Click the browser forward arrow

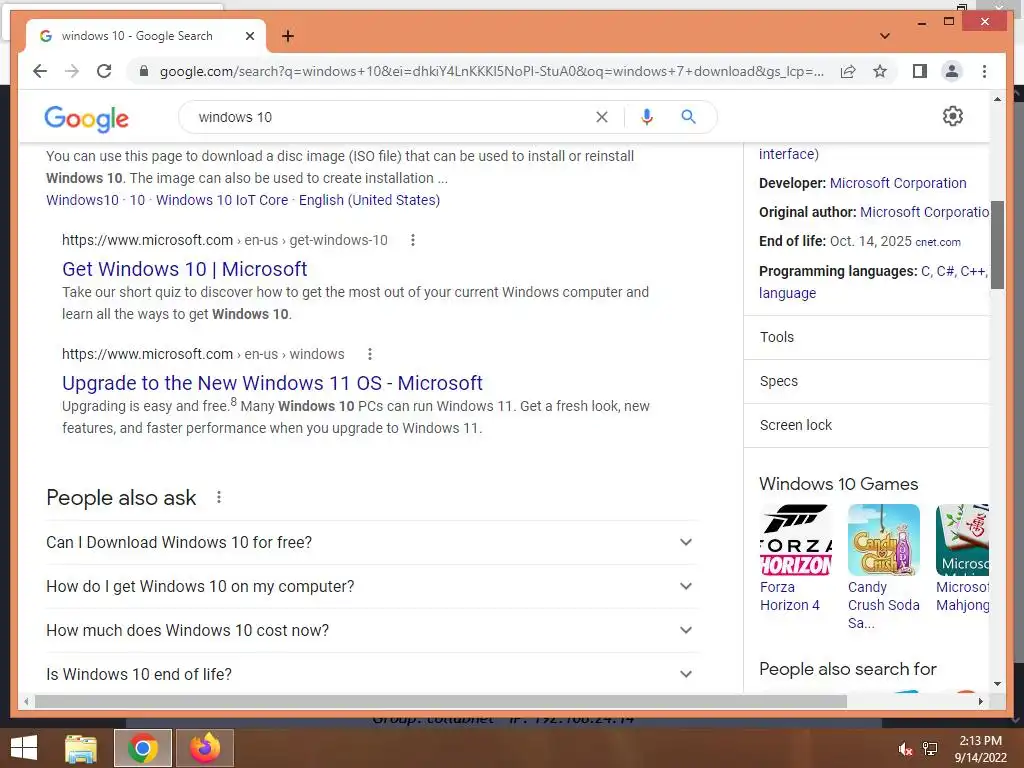(x=72, y=71)
